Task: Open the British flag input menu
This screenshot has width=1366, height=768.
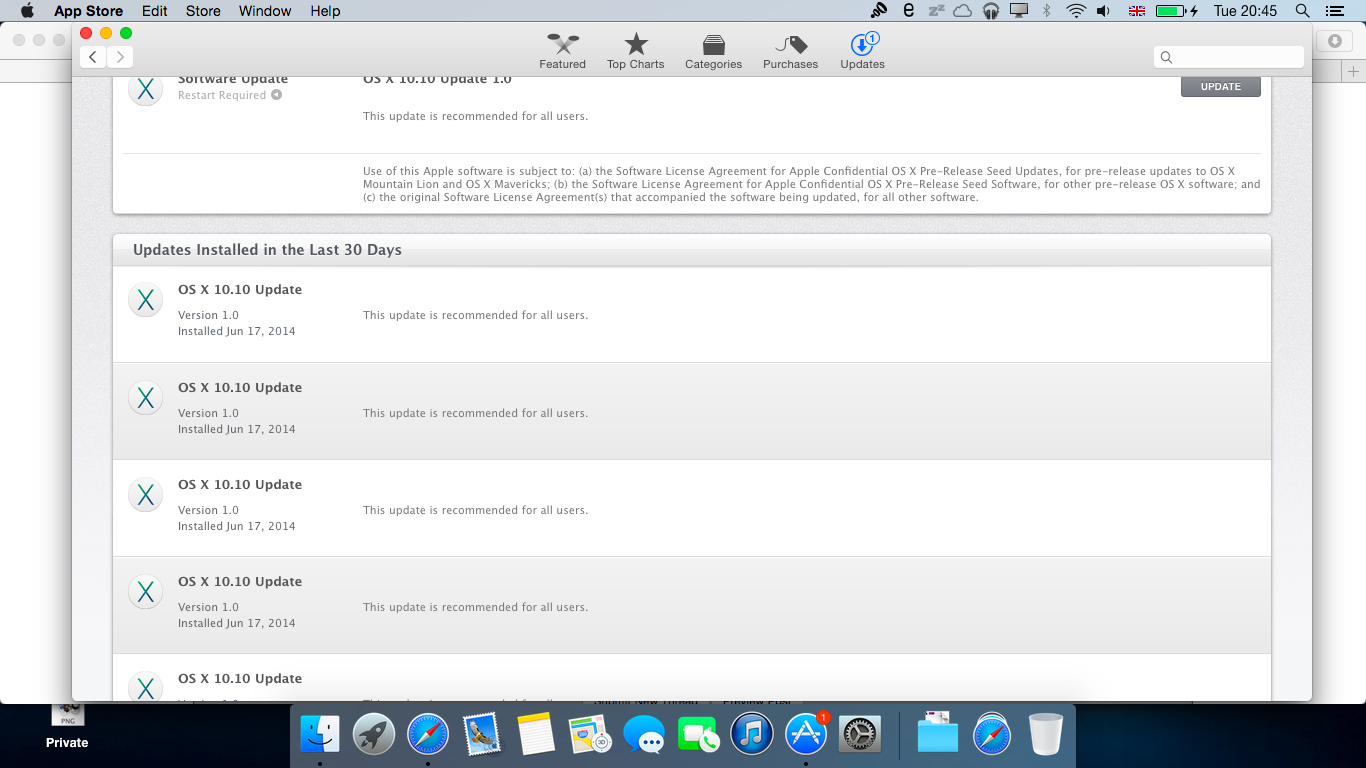Action: click(1137, 11)
